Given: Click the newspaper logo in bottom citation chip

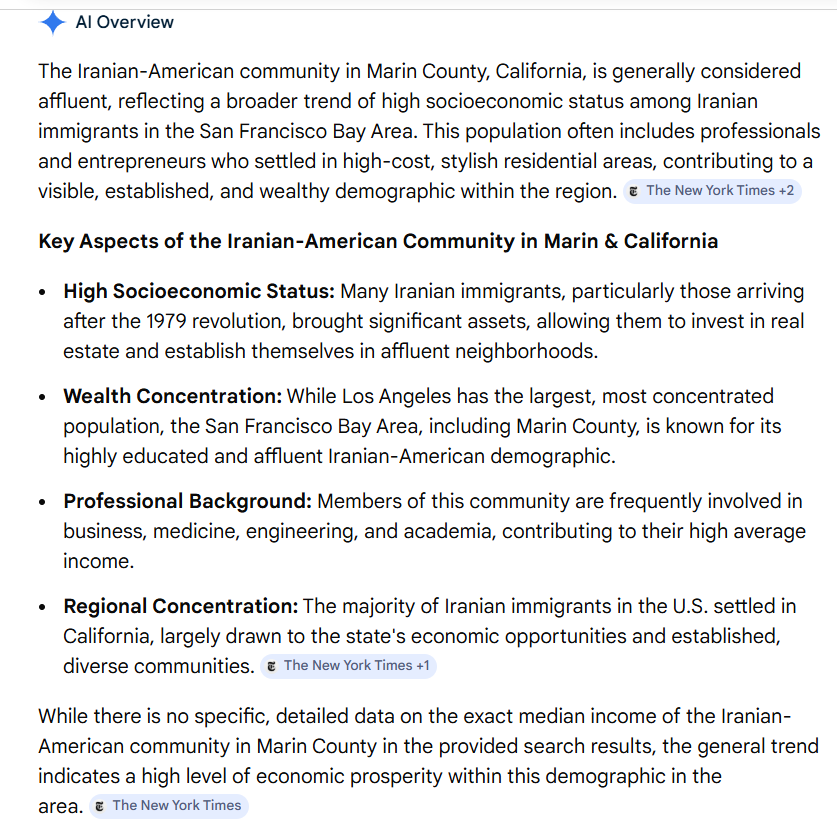Looking at the screenshot, I should (101, 805).
